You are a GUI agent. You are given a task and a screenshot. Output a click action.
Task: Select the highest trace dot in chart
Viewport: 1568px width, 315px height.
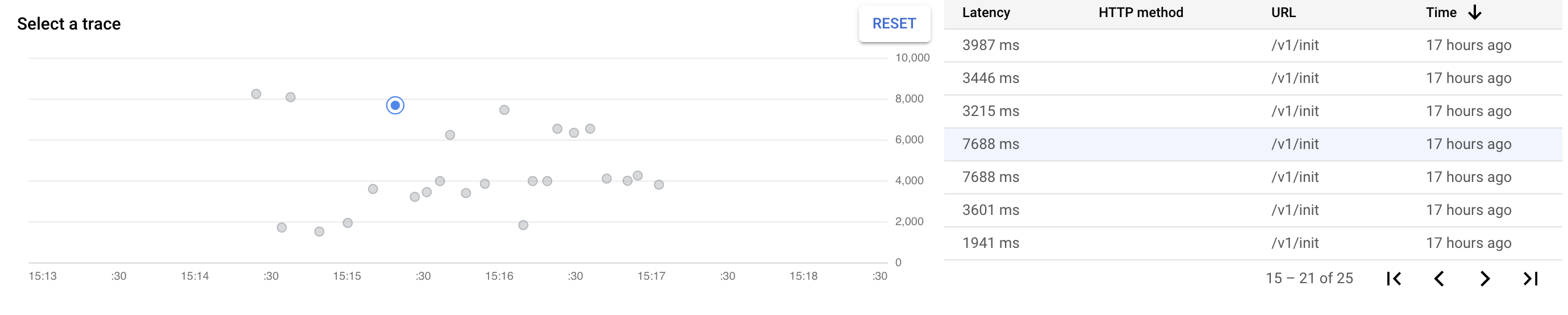(256, 94)
